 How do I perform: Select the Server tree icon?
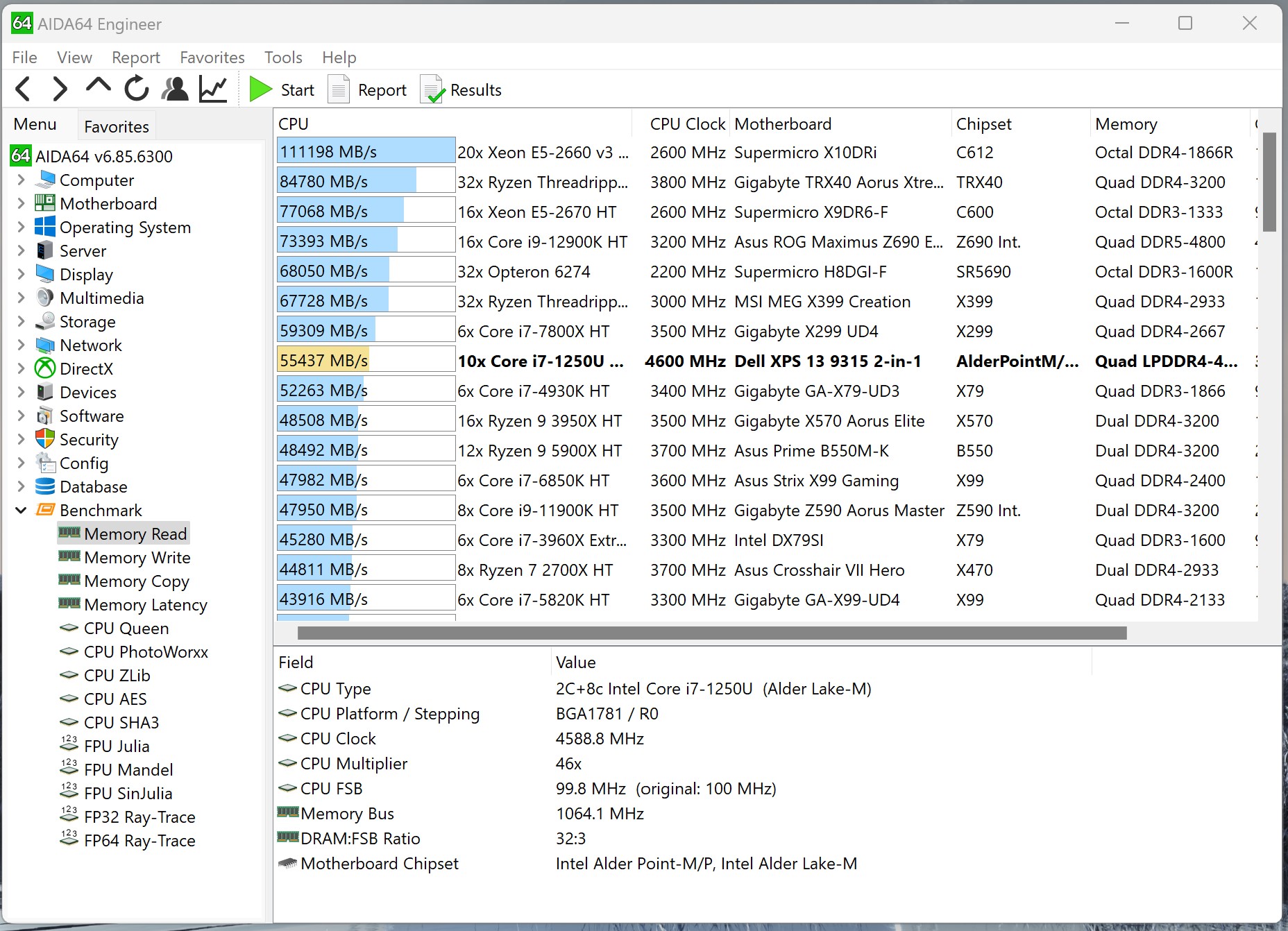click(x=45, y=250)
